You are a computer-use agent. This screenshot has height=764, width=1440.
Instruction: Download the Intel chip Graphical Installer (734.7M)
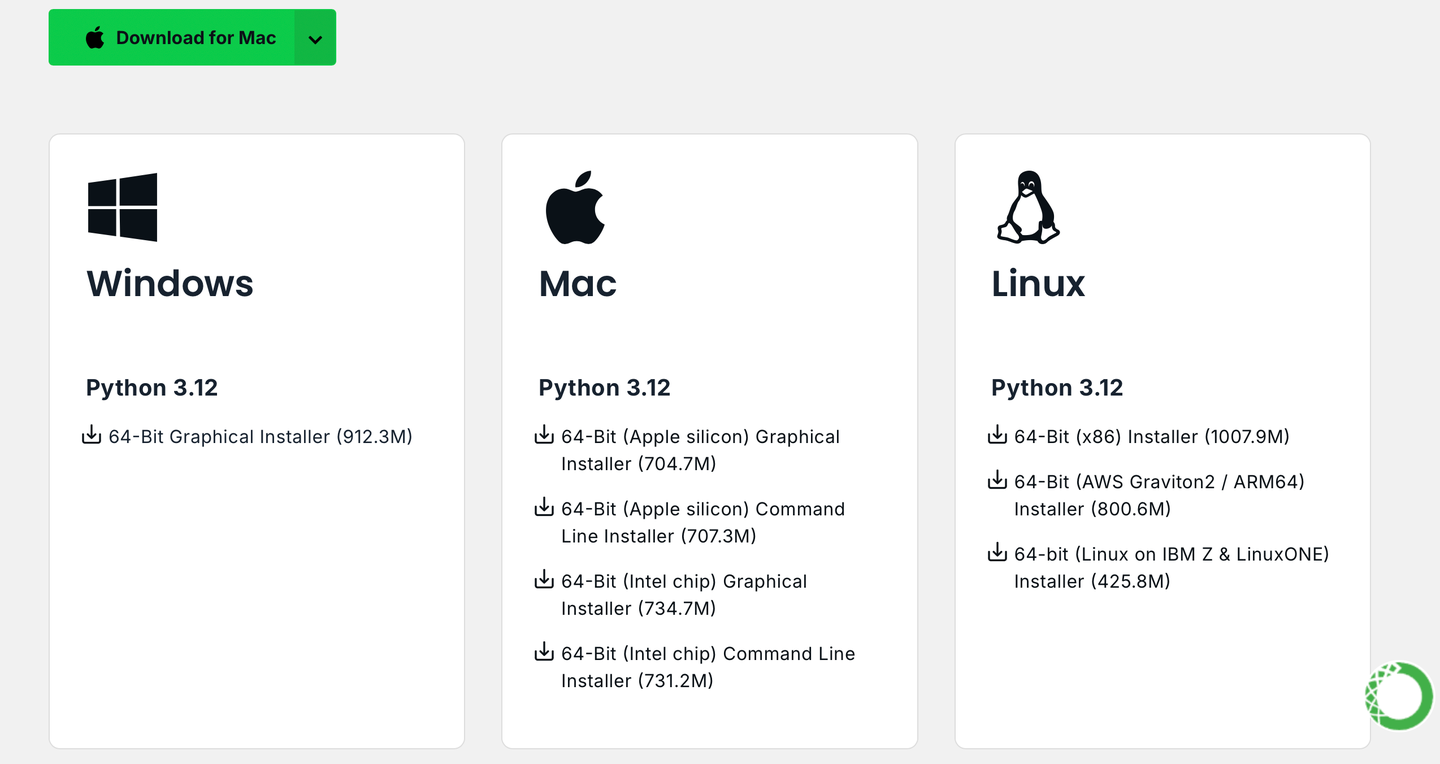pos(684,595)
